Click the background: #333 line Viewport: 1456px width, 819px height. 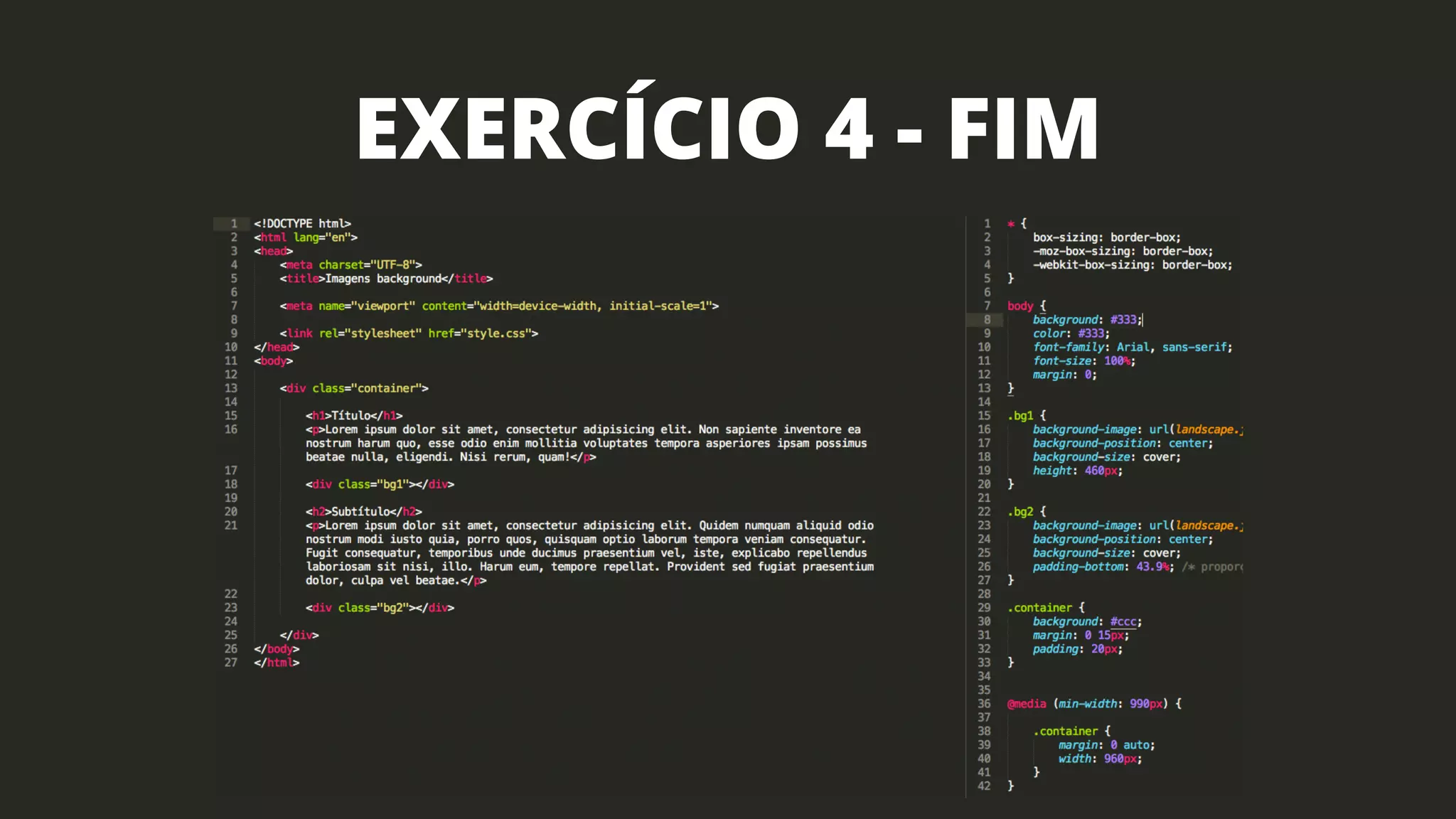1088,320
